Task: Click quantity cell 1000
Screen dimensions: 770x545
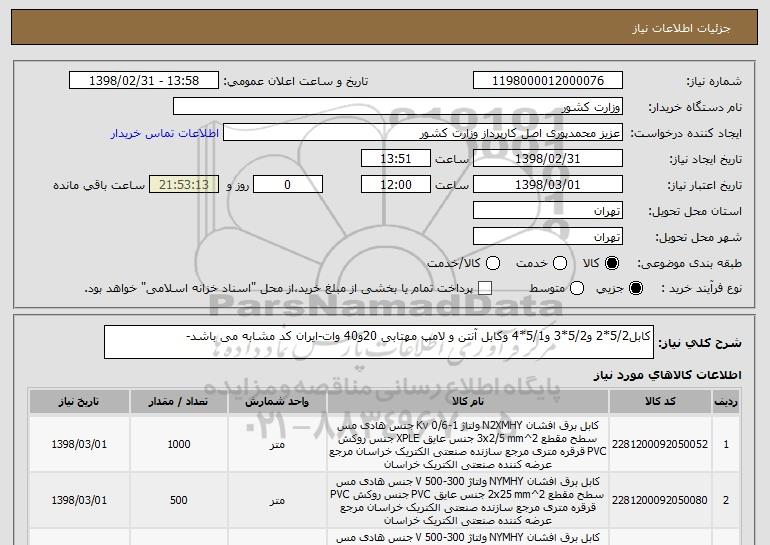Action: tap(179, 444)
